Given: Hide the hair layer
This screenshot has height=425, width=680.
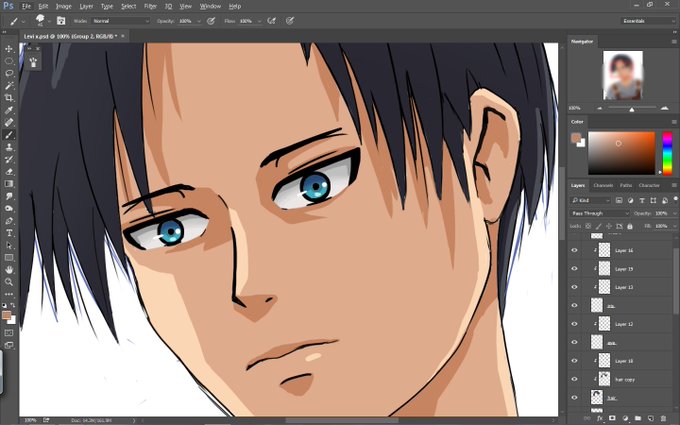Looking at the screenshot, I should click(x=575, y=397).
